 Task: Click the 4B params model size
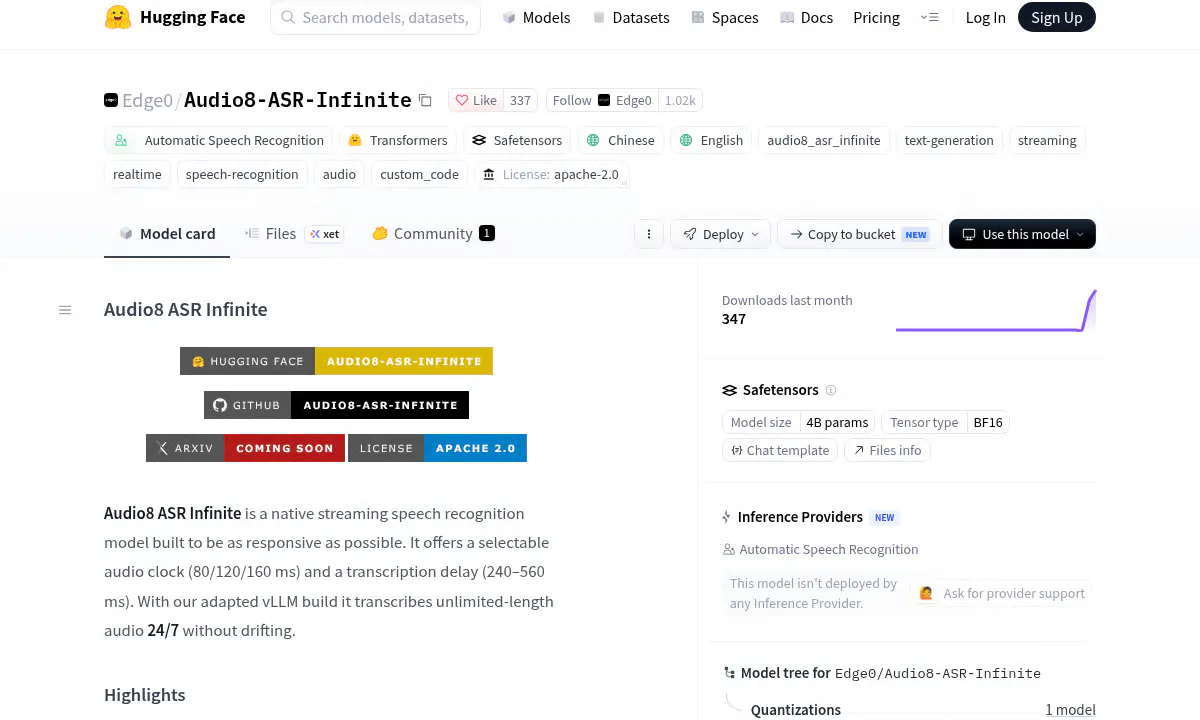tap(837, 422)
